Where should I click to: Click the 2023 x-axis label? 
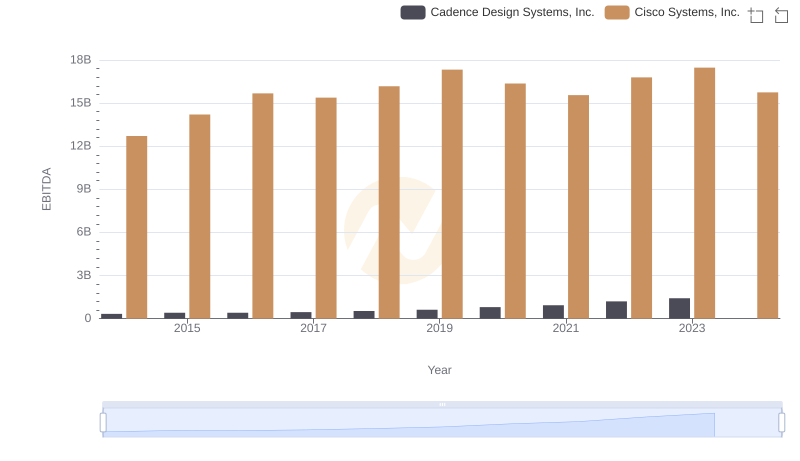point(692,328)
